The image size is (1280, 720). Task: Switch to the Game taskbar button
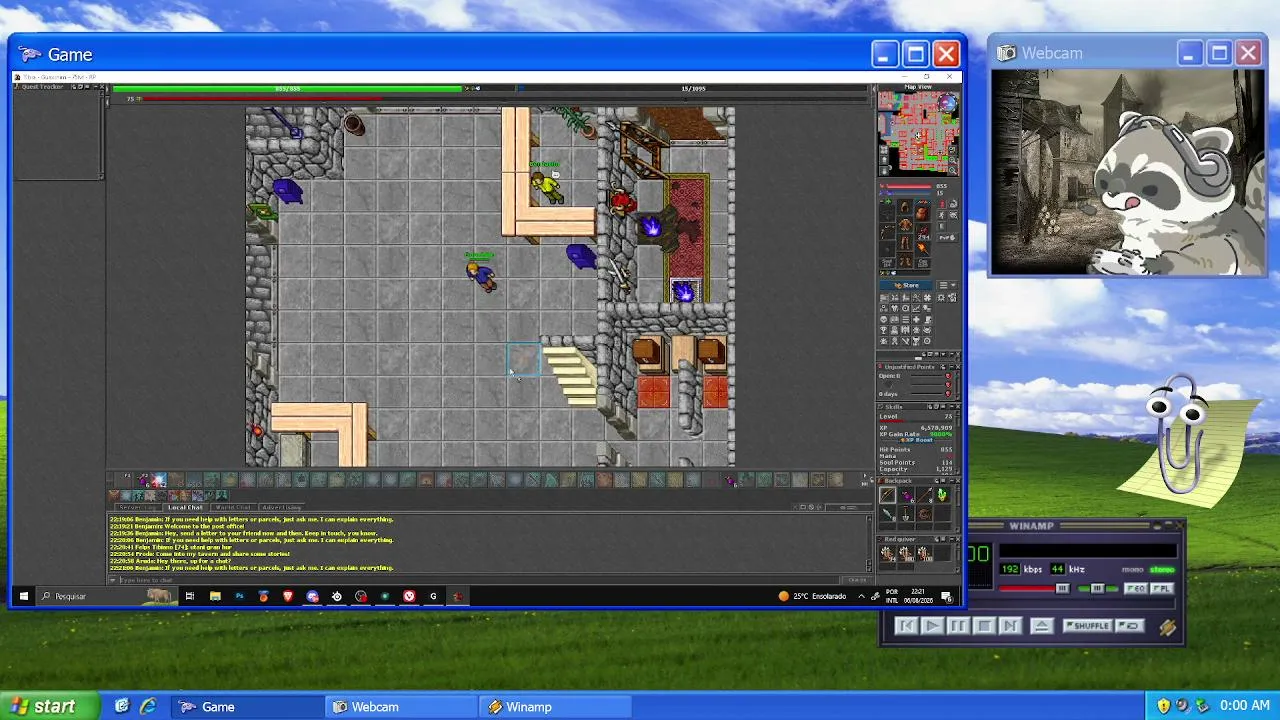click(x=246, y=707)
